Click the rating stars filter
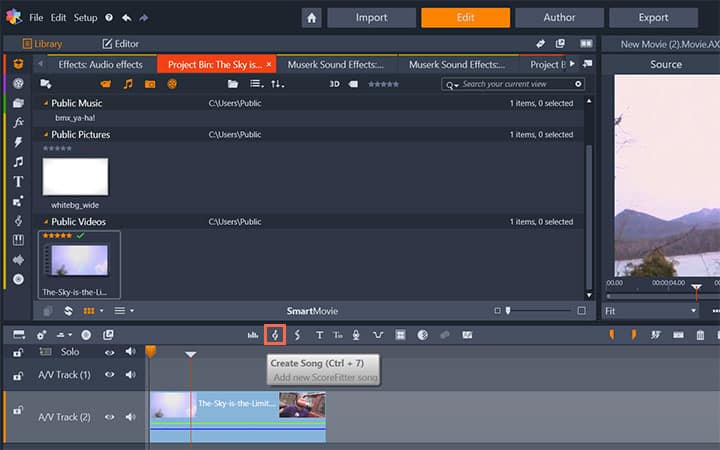720x450 pixels. (383, 84)
